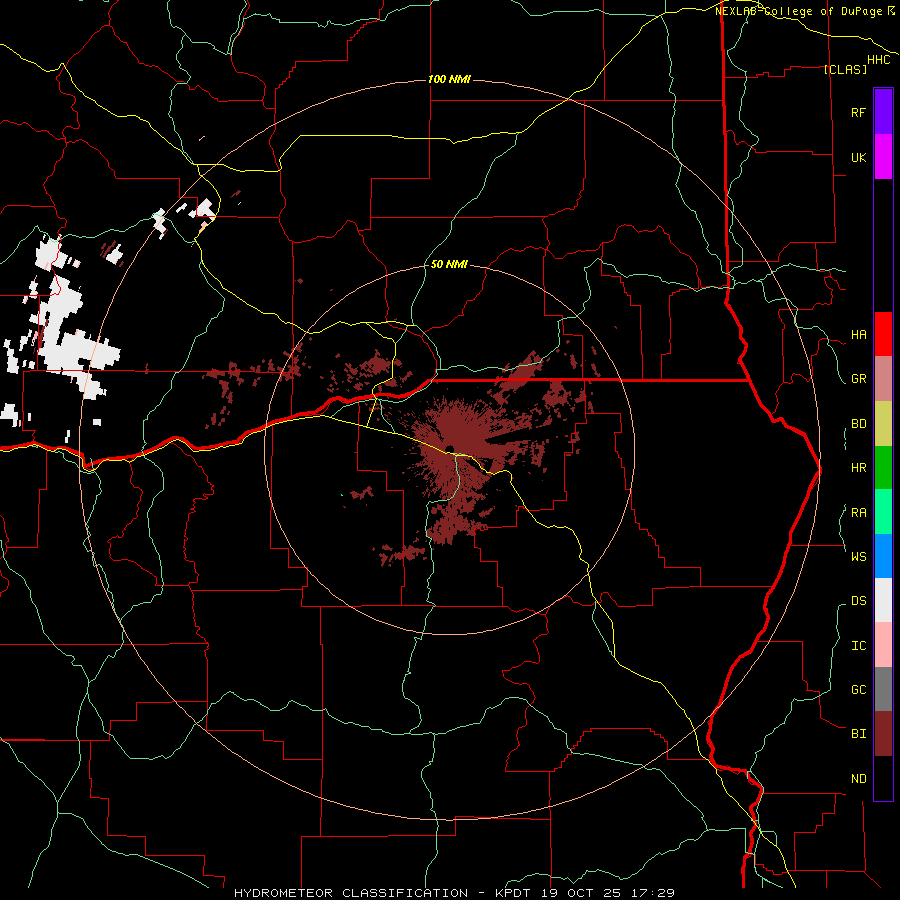Viewport: 900px width, 900px height.
Task: Click the HHC product code text
Action: (x=879, y=60)
